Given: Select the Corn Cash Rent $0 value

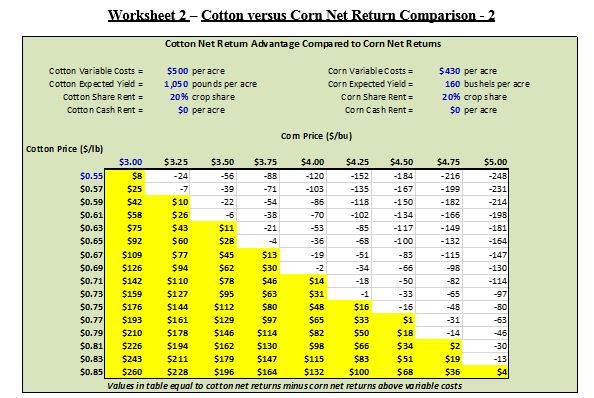Looking at the screenshot, I should pyautogui.click(x=455, y=110).
